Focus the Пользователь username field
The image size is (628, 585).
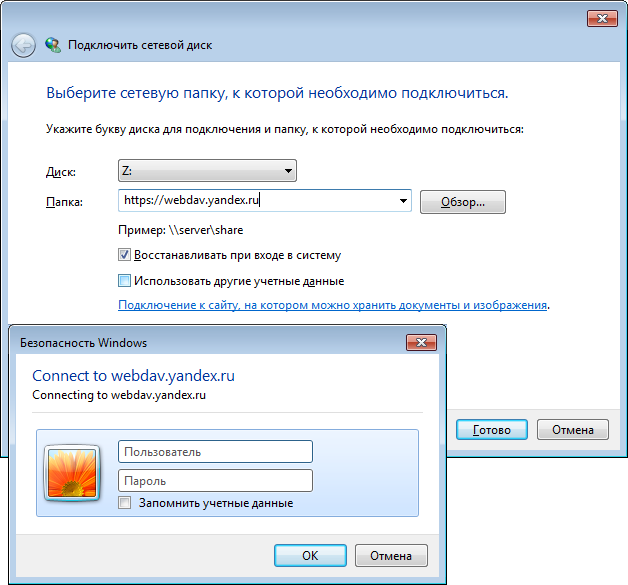click(215, 452)
